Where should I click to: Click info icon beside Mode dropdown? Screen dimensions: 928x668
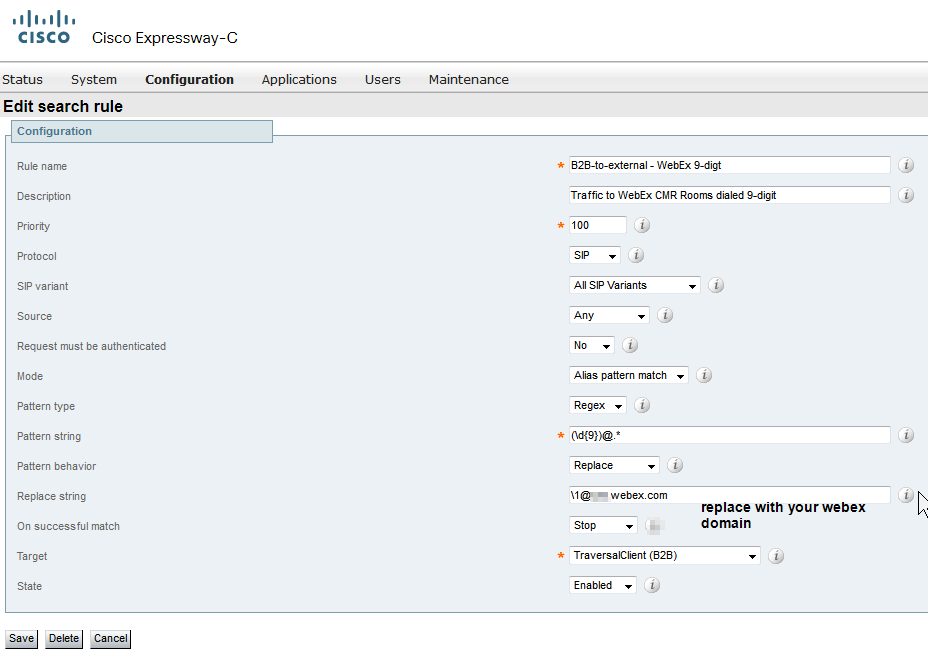tap(704, 375)
